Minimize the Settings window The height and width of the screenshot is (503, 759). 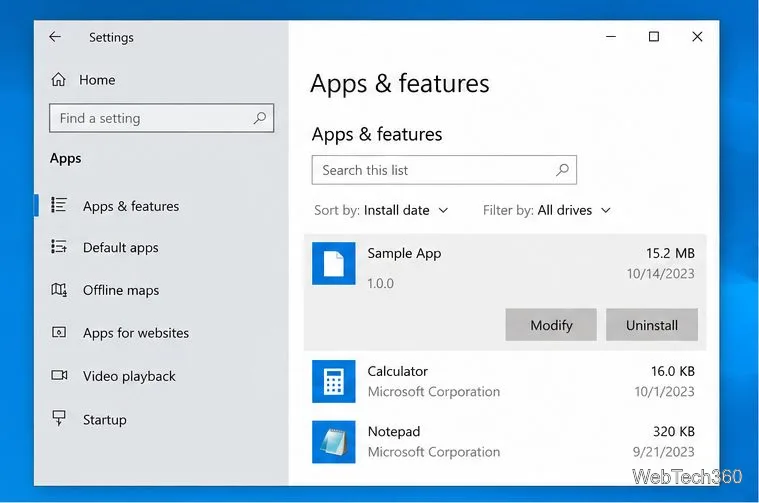point(611,37)
